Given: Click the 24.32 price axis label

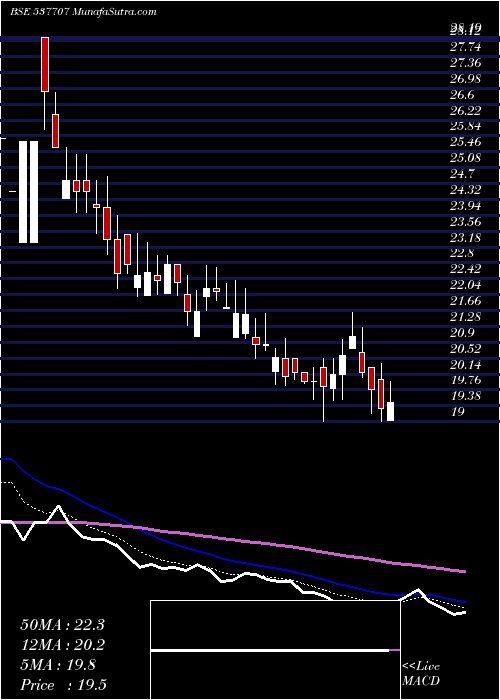Looking at the screenshot, I should (x=466, y=190).
